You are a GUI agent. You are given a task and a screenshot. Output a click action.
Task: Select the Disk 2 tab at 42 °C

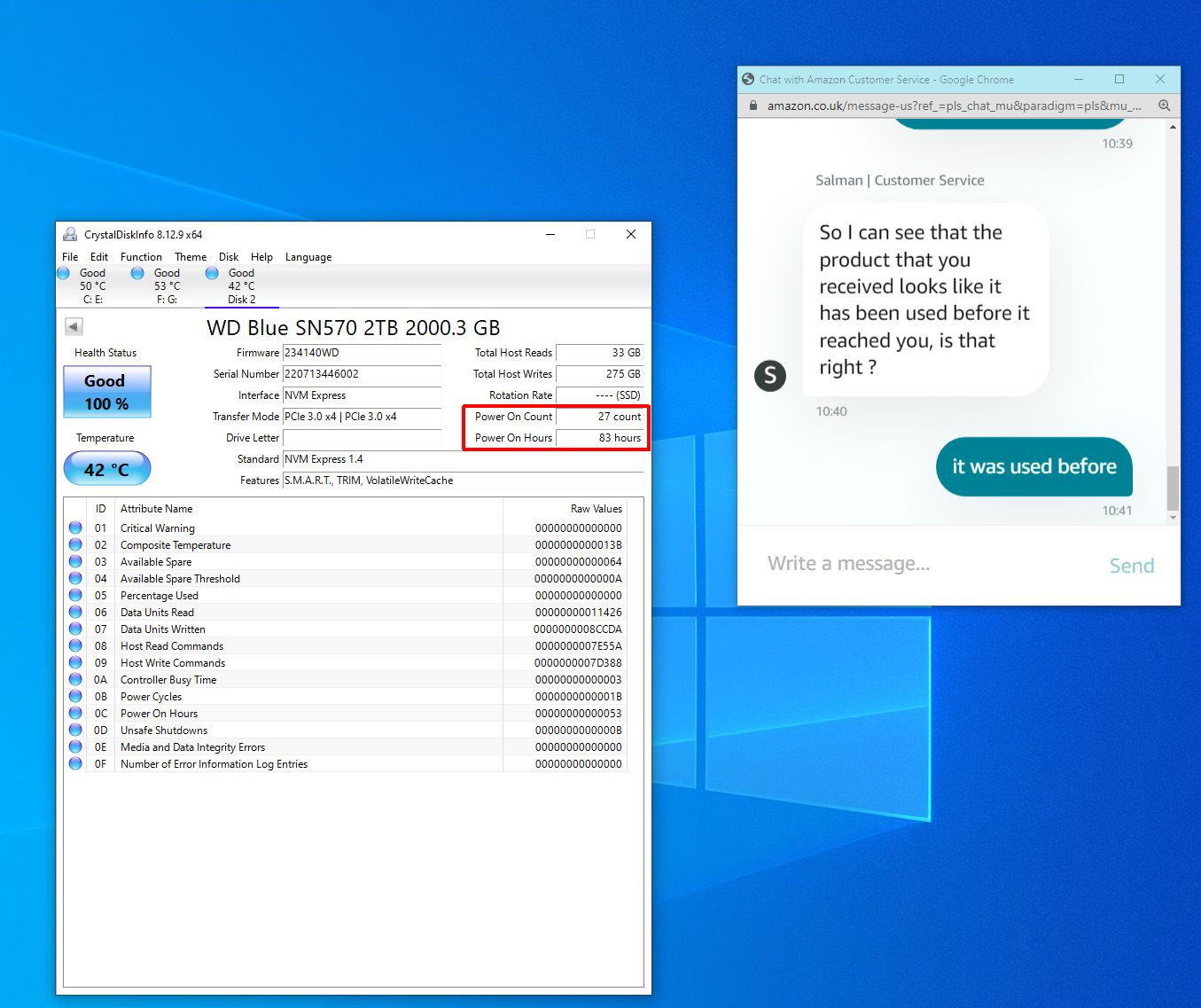pyautogui.click(x=241, y=286)
